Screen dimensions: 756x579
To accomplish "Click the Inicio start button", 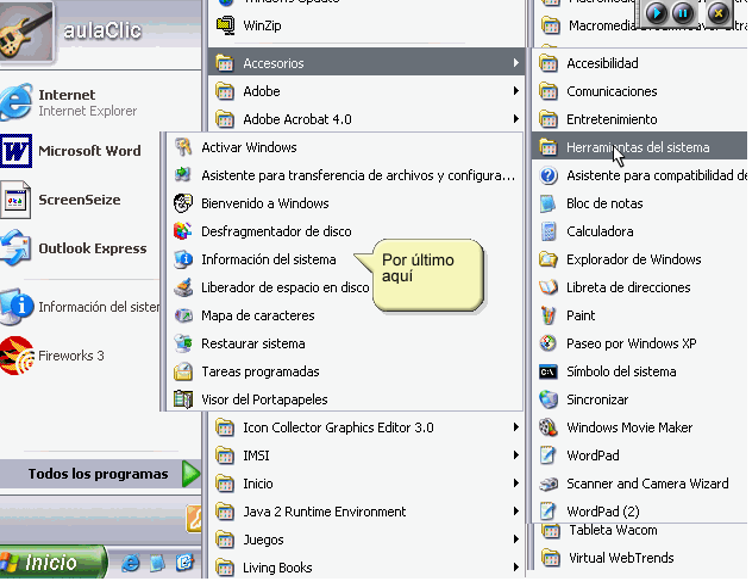I will click(x=52, y=562).
